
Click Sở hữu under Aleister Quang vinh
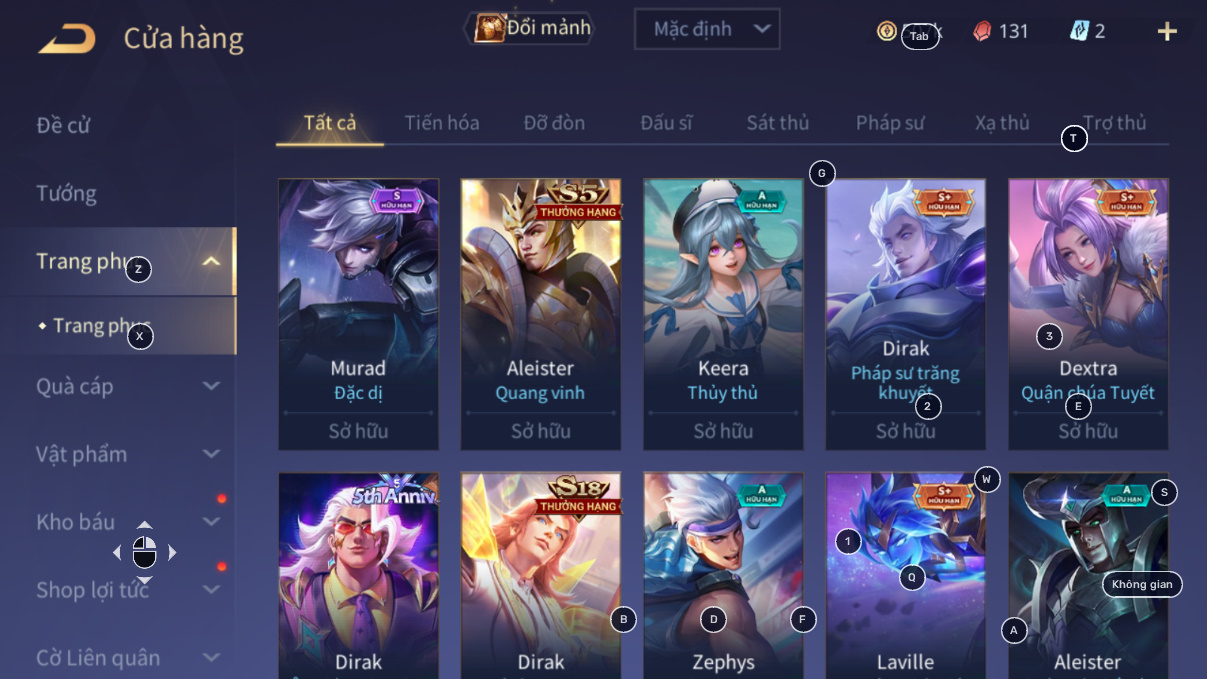(541, 431)
